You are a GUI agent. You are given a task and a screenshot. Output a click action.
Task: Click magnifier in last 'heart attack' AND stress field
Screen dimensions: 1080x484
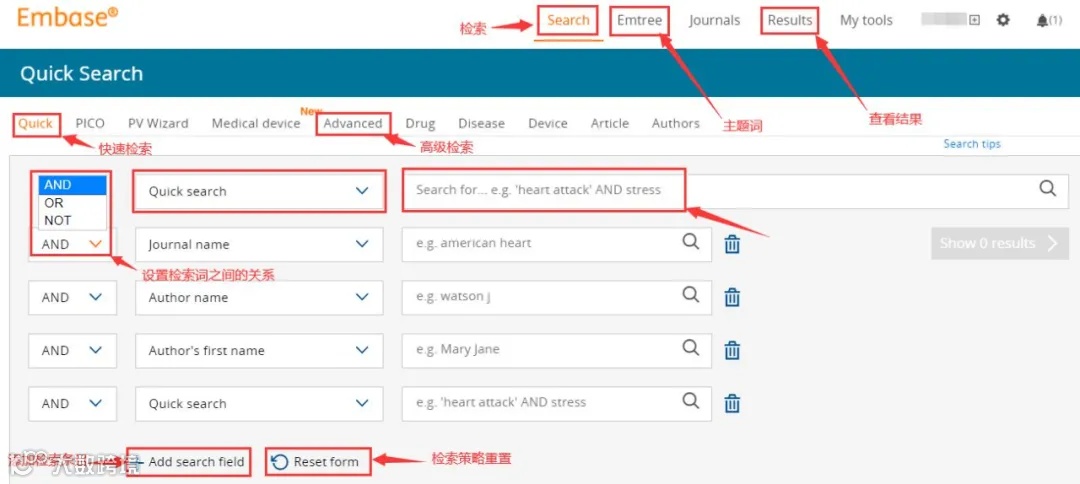pos(690,400)
